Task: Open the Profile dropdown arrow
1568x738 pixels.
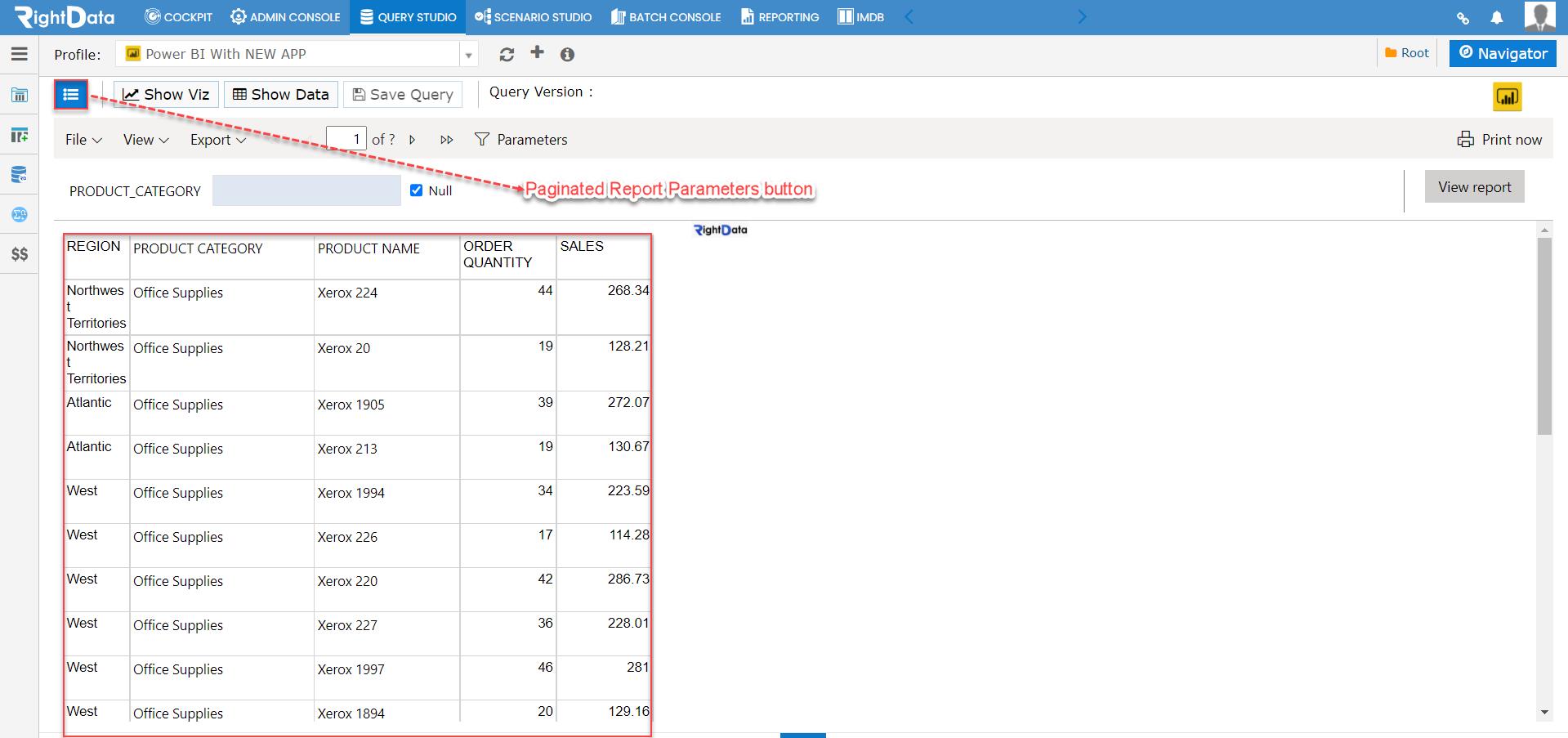Action: 467,54
